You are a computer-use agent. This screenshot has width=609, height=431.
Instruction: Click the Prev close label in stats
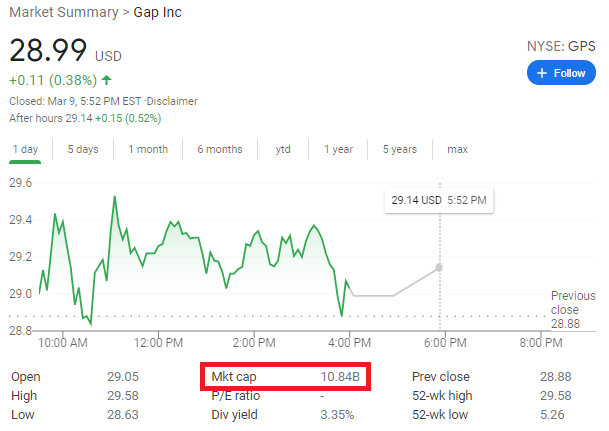pyautogui.click(x=441, y=377)
